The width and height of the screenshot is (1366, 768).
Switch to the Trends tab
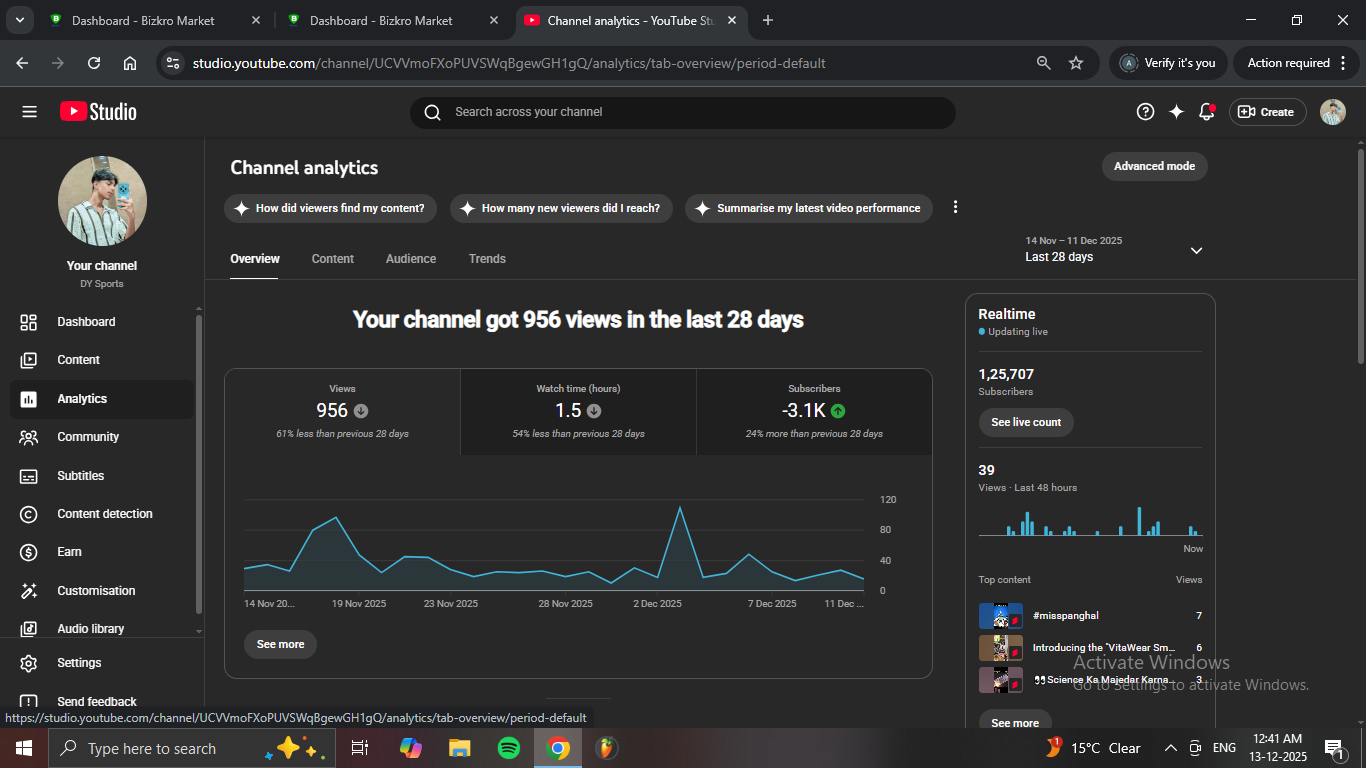pos(487,259)
